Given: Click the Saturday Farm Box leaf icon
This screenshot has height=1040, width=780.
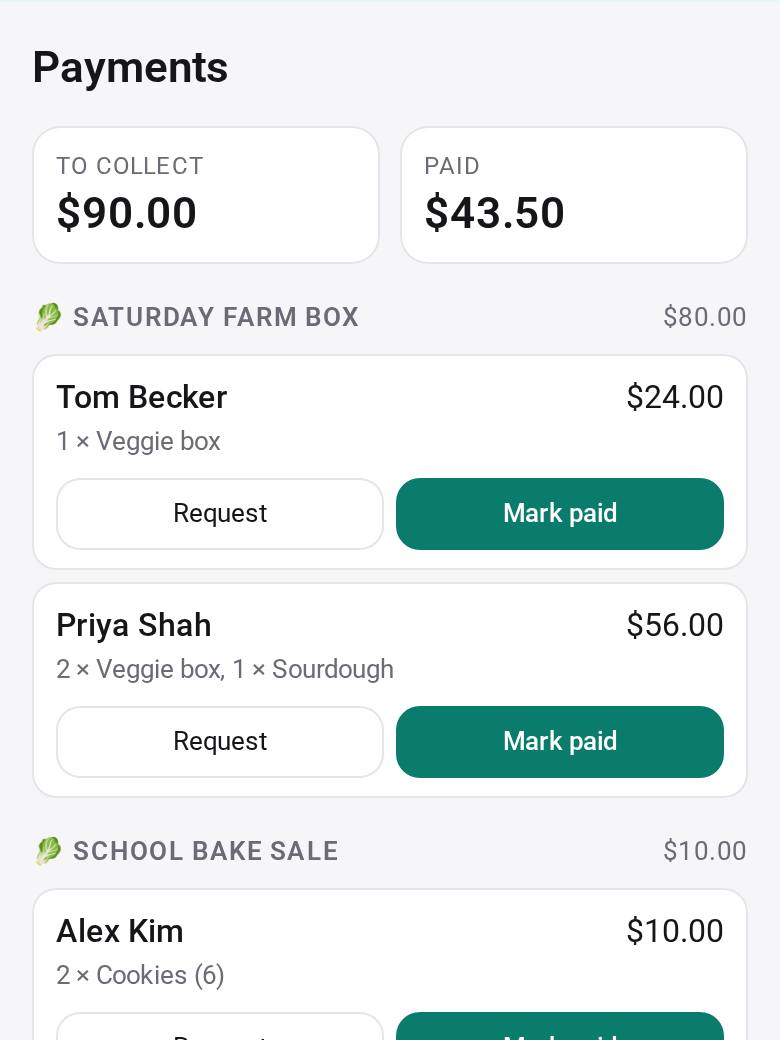Looking at the screenshot, I should pos(48,316).
